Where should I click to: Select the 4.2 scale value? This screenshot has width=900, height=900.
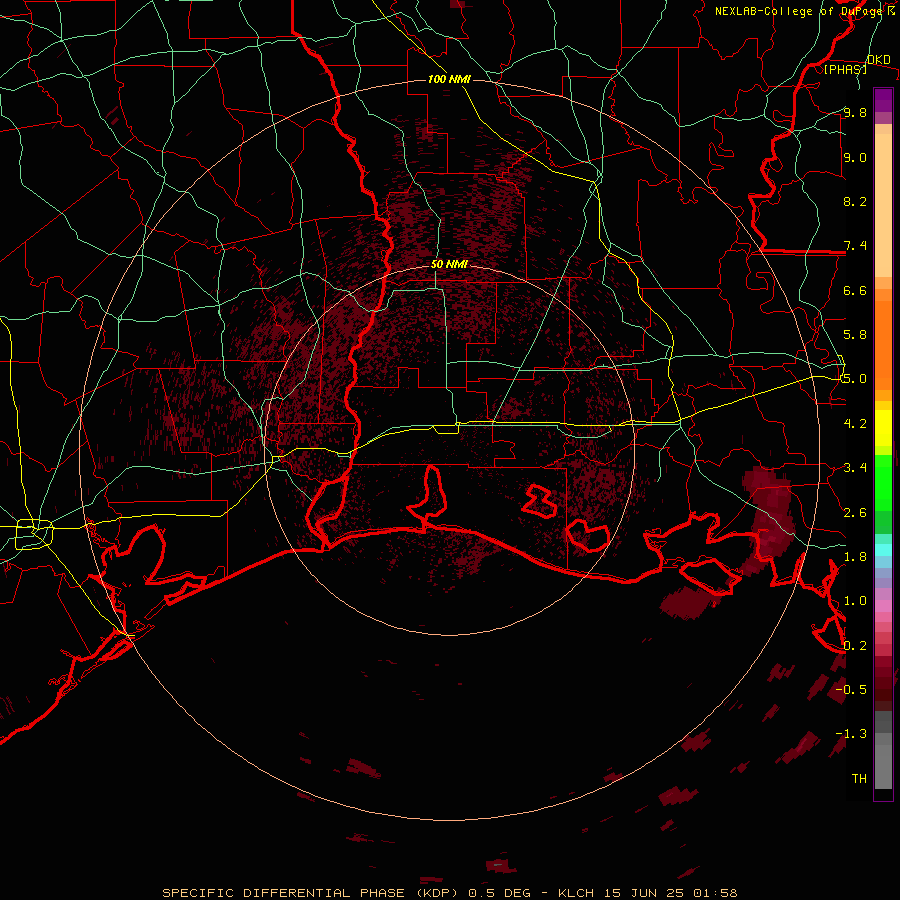point(855,423)
